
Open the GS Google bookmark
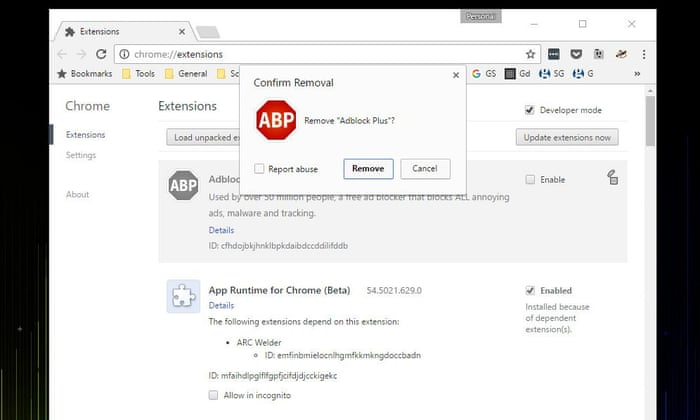click(x=484, y=74)
